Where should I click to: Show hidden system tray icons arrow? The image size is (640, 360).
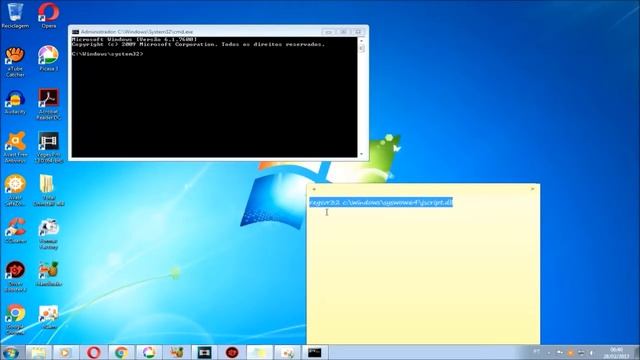point(549,353)
